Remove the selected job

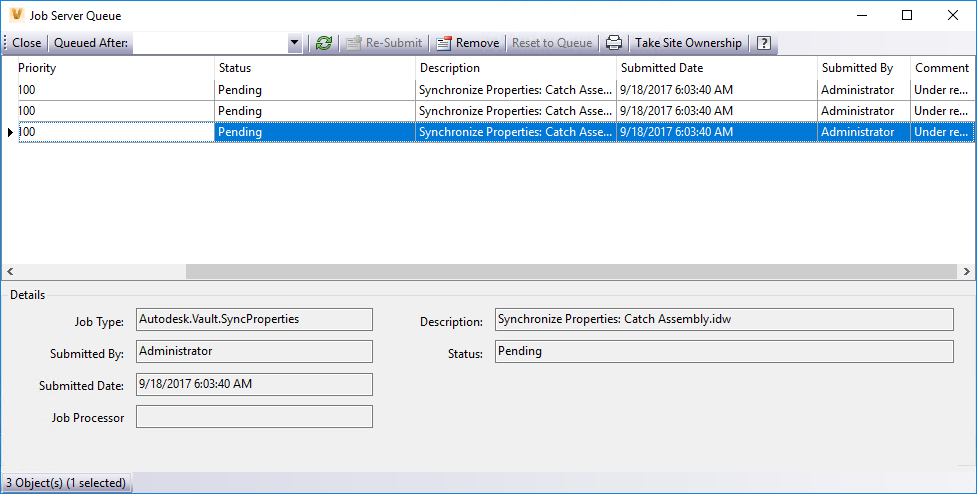[468, 43]
